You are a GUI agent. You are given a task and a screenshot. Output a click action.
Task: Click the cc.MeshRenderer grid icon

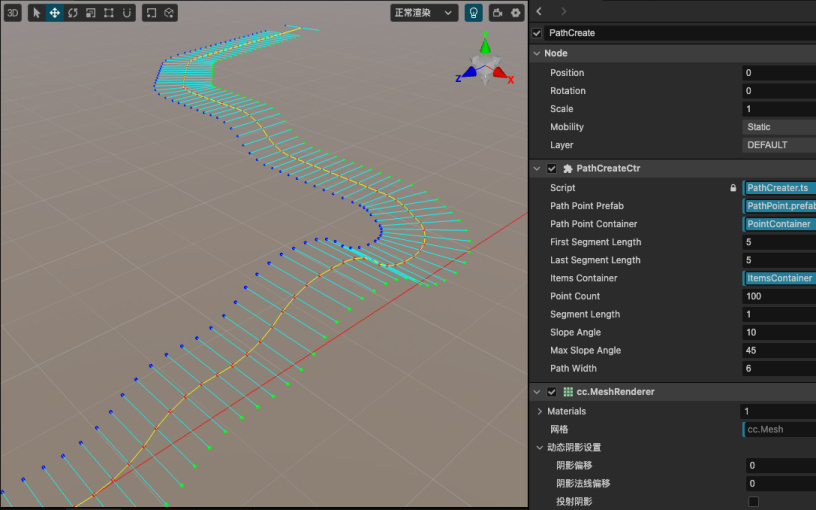click(568, 392)
